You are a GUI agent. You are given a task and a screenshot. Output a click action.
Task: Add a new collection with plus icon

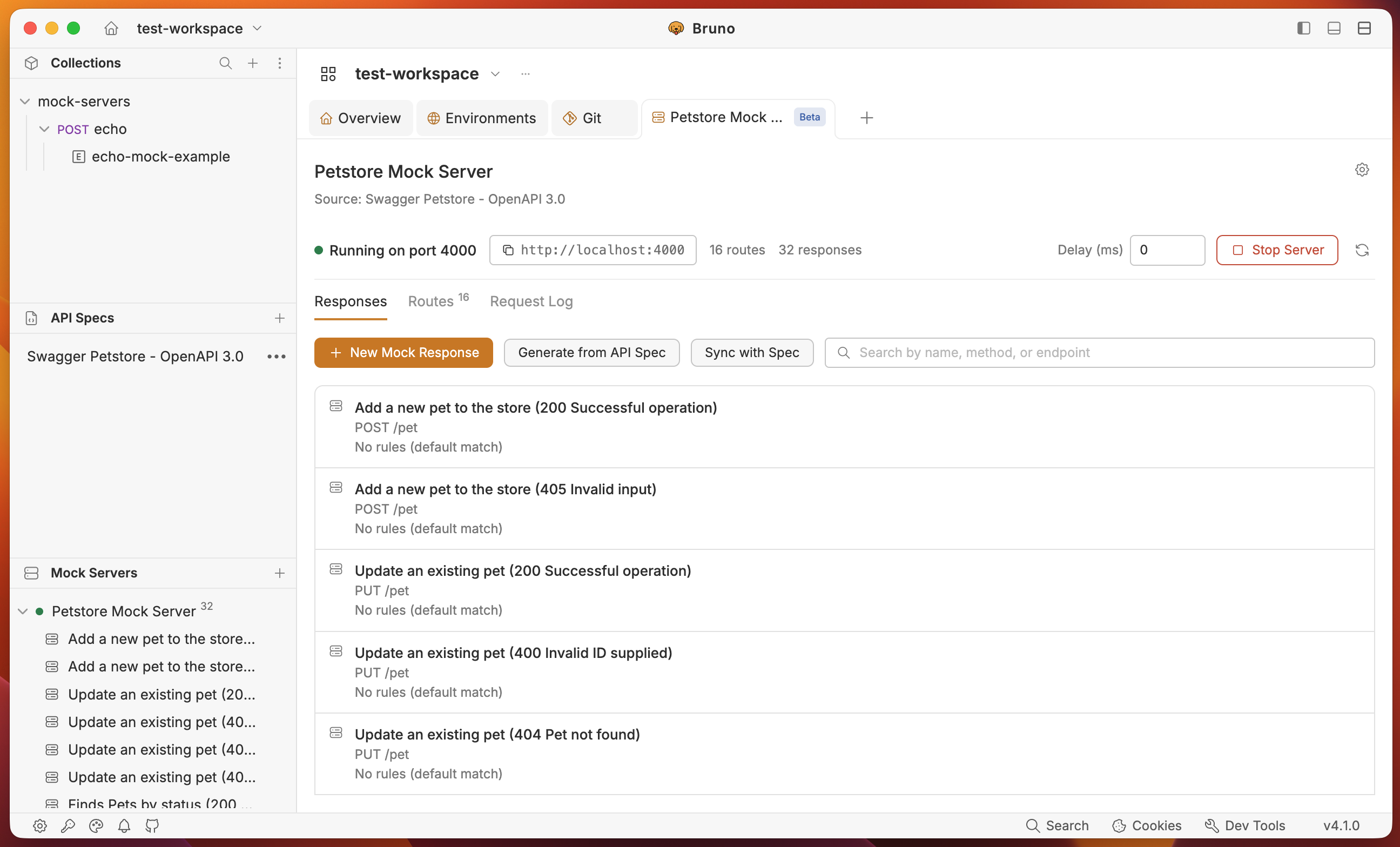pos(253,63)
